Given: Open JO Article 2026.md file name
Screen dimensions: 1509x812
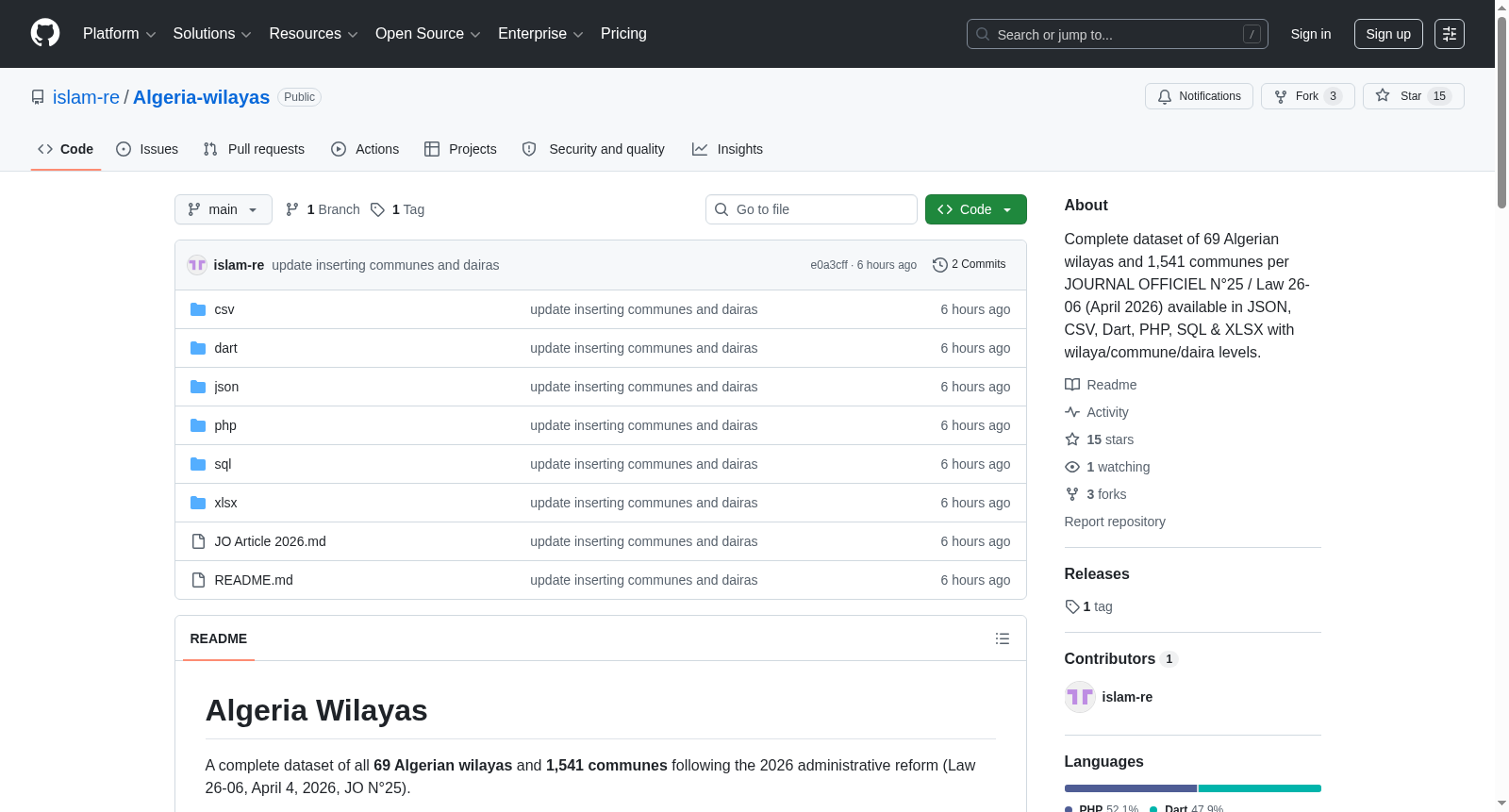Looking at the screenshot, I should point(271,541).
